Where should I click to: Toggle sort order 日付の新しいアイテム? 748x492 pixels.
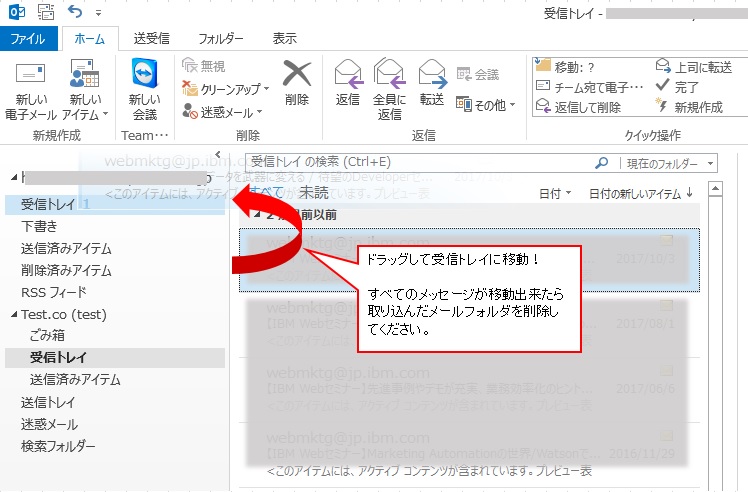point(640,193)
